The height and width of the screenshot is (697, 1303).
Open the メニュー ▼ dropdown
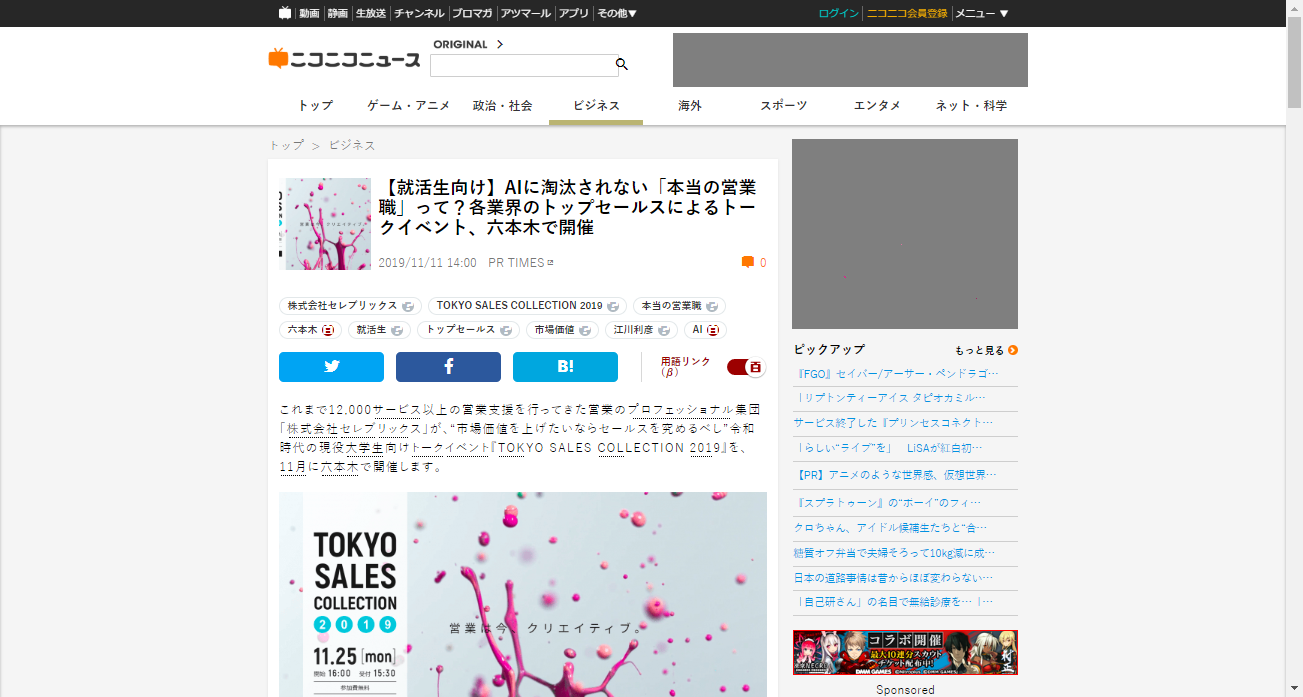tap(982, 13)
